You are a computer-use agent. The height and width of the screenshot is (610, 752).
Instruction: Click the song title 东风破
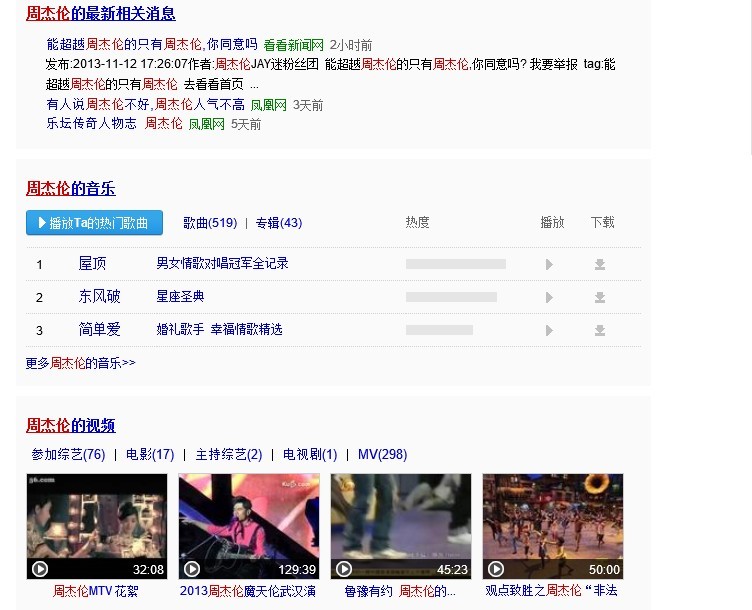point(99,296)
